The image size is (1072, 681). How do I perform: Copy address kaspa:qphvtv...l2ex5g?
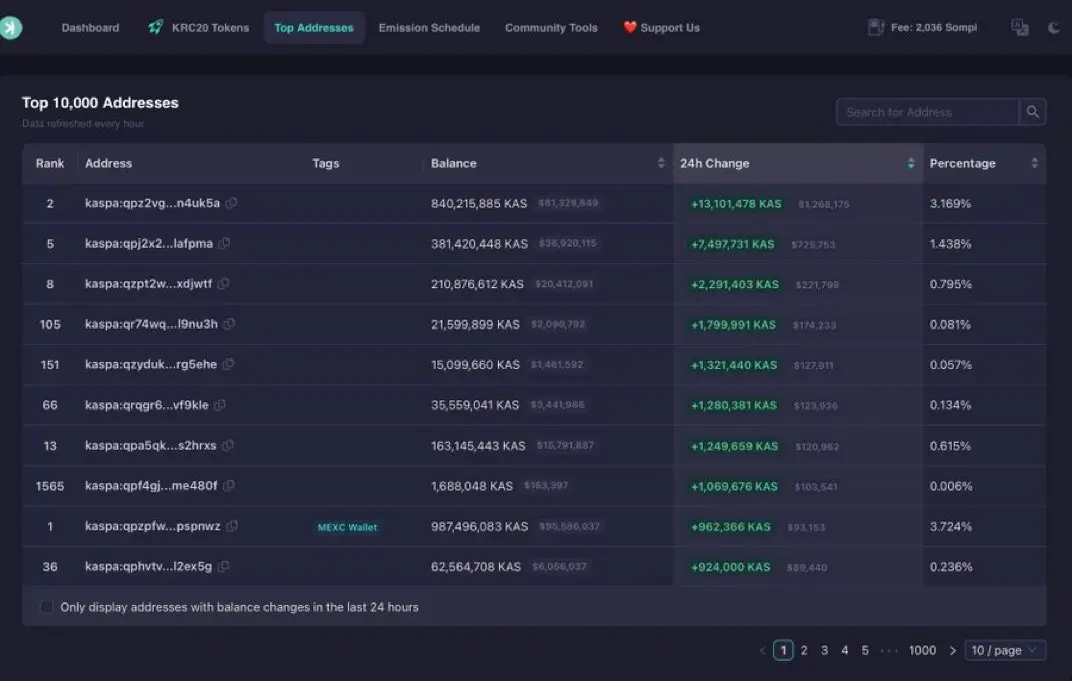tap(223, 566)
